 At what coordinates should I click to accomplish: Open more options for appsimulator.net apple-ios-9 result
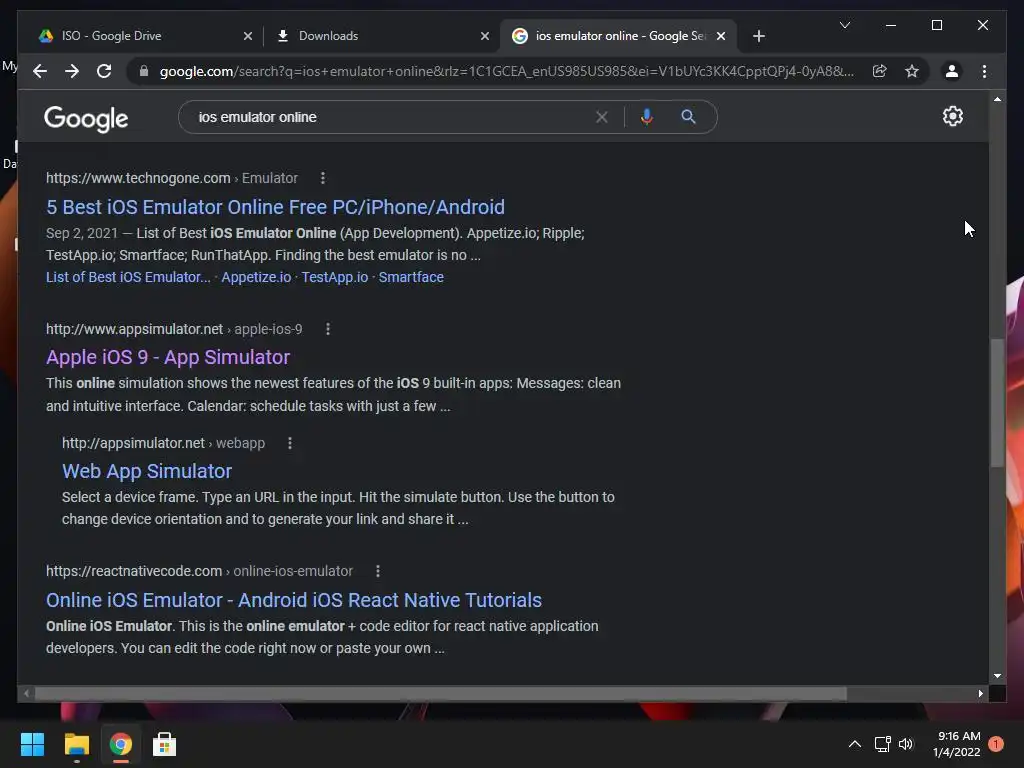coord(328,329)
